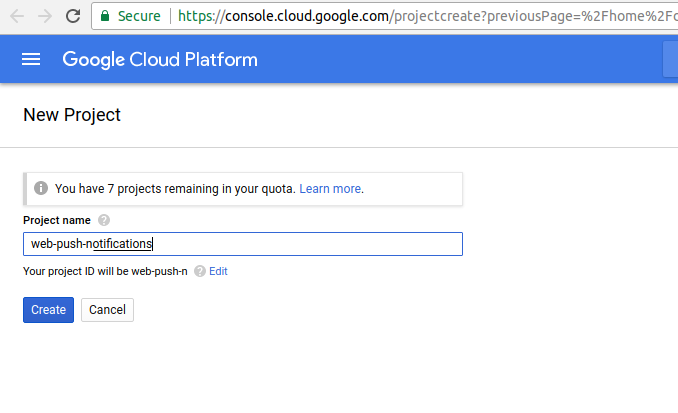Edit the project ID

[x=218, y=271]
